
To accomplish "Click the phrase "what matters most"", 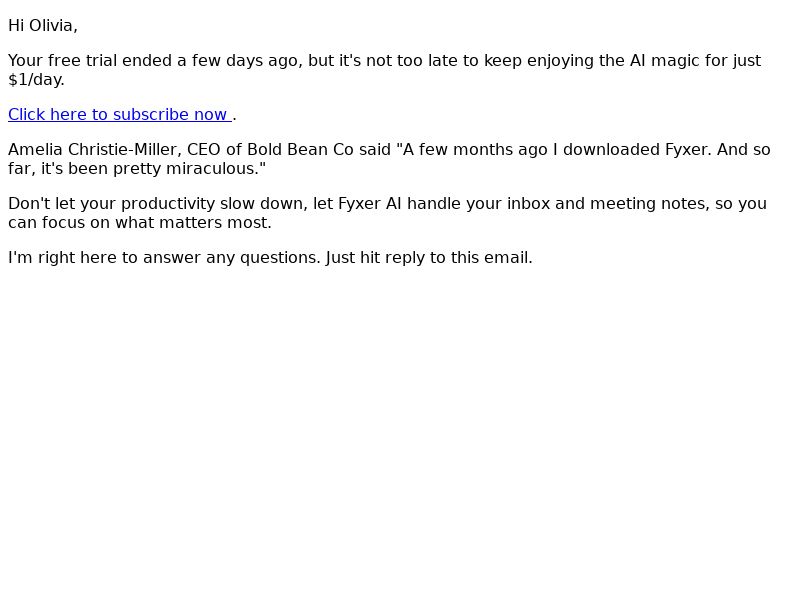I will tap(191, 222).
